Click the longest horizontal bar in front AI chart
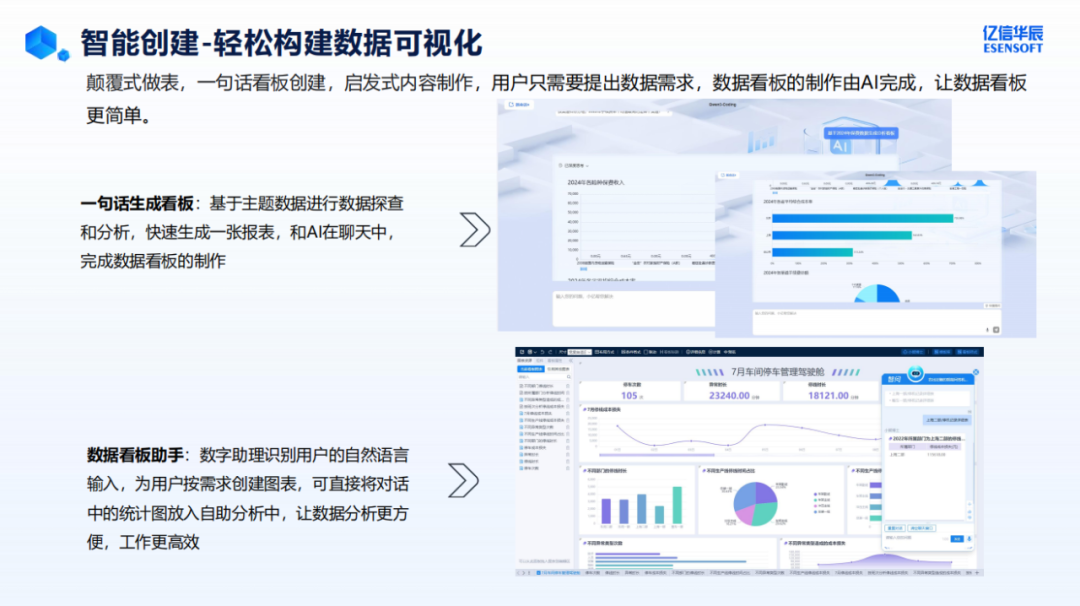The image size is (1080, 606). [x=862, y=218]
